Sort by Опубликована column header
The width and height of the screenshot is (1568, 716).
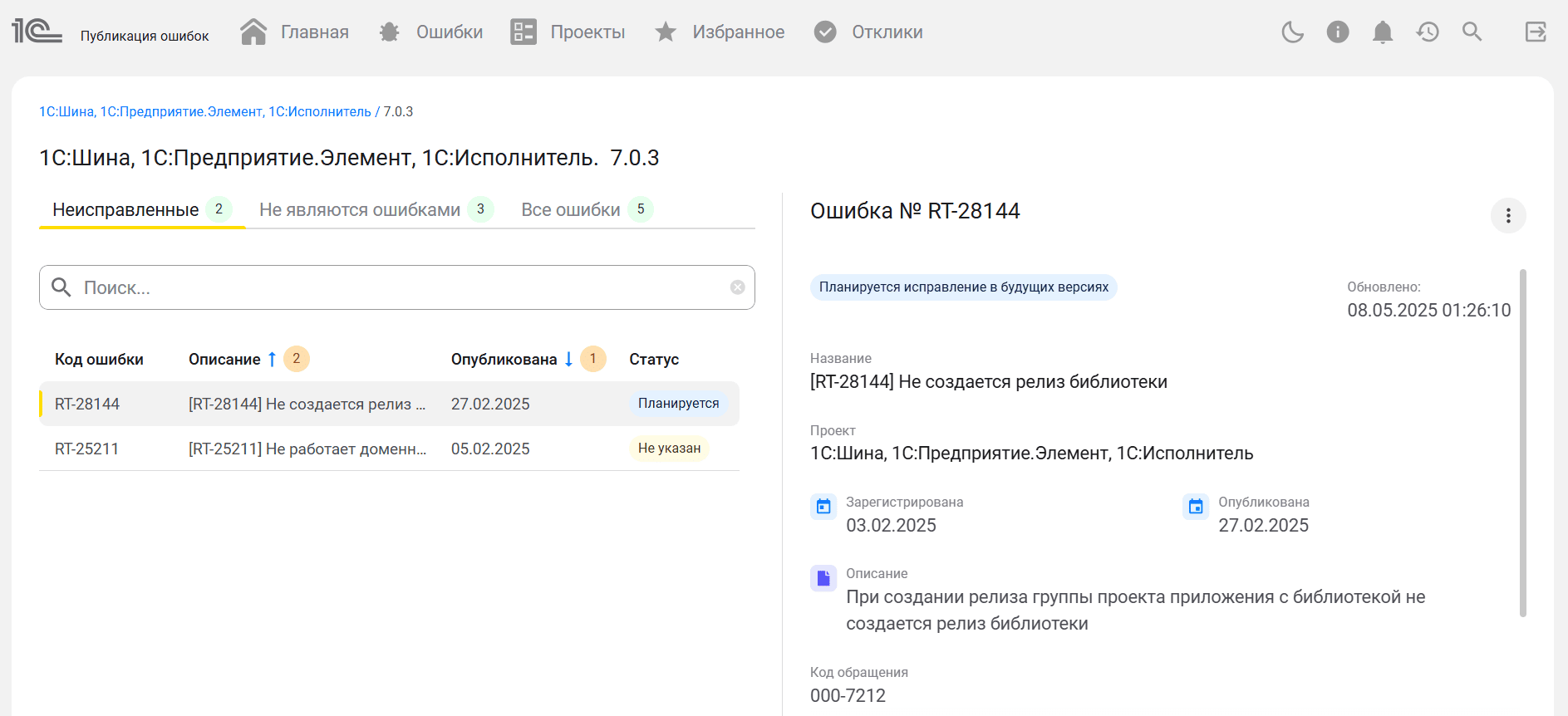[x=504, y=359]
